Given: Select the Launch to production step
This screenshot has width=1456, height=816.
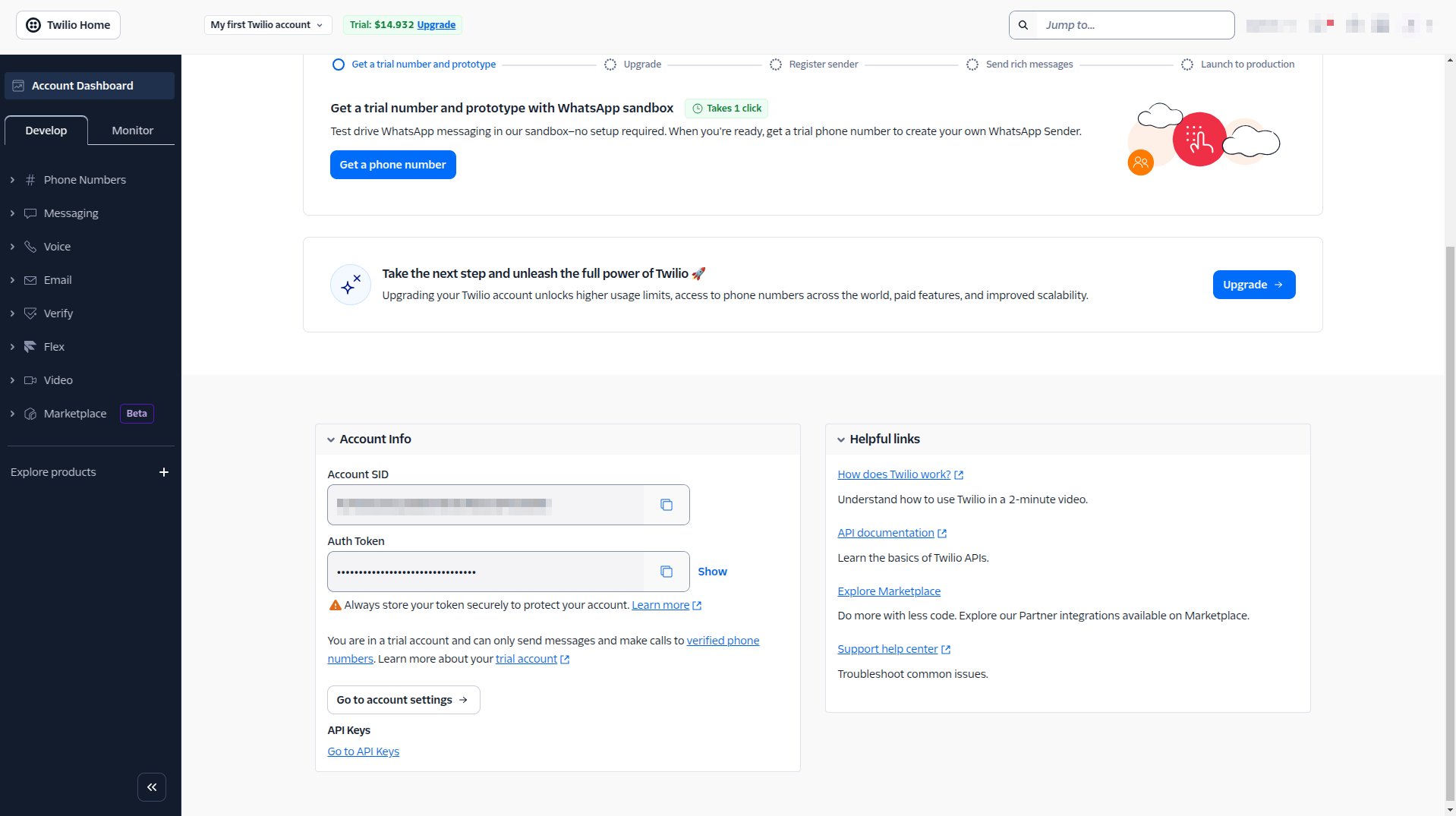Looking at the screenshot, I should click(x=1238, y=65).
